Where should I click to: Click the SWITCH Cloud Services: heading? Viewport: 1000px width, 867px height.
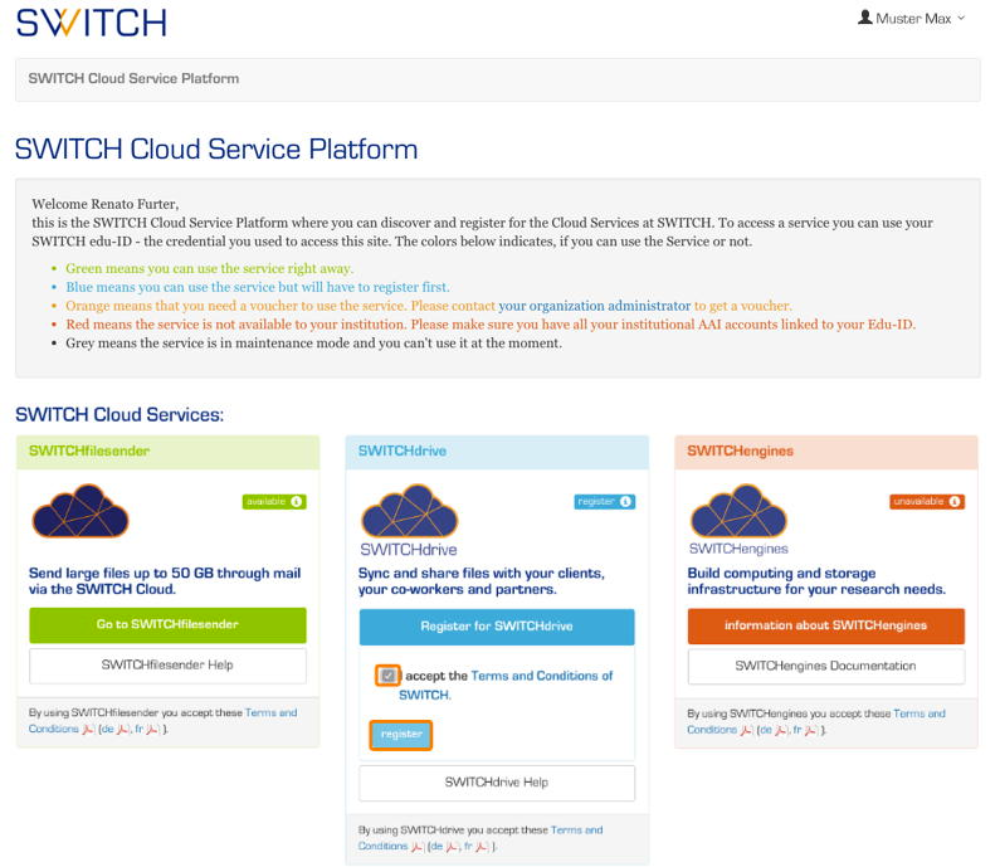point(119,415)
